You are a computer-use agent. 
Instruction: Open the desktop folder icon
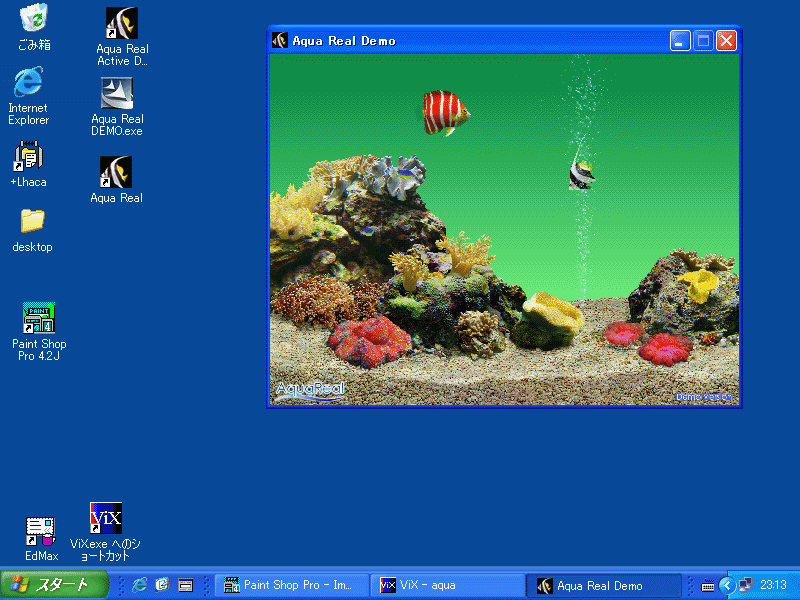click(32, 230)
